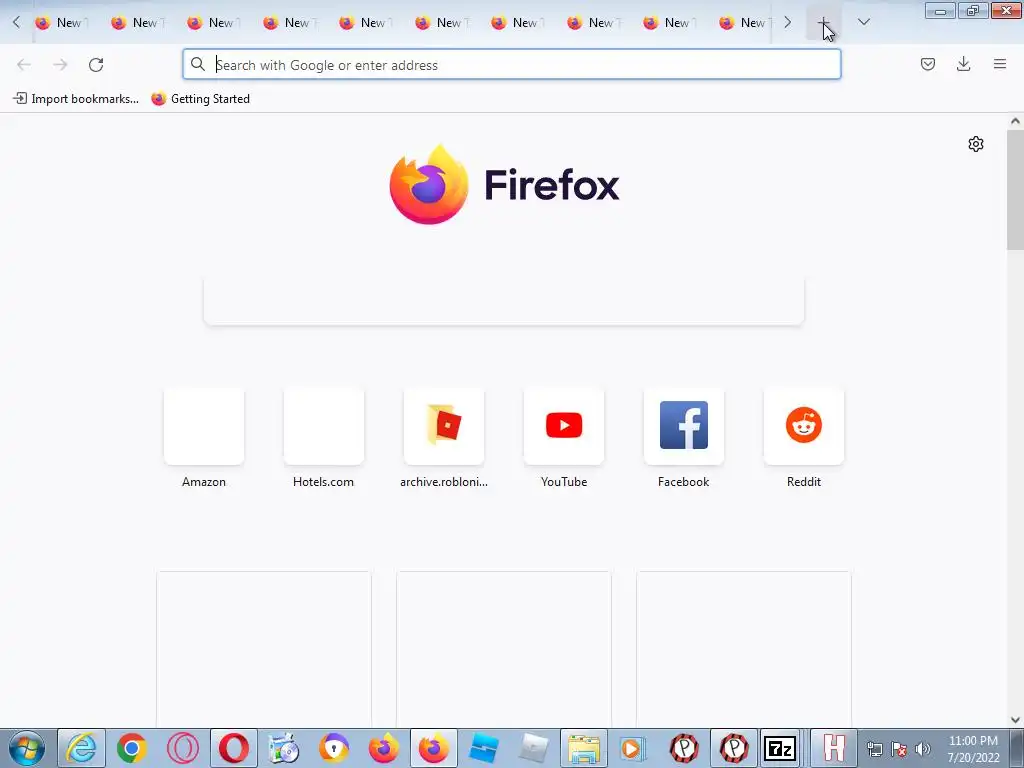
Task: Reload the current page
Action: (96, 64)
